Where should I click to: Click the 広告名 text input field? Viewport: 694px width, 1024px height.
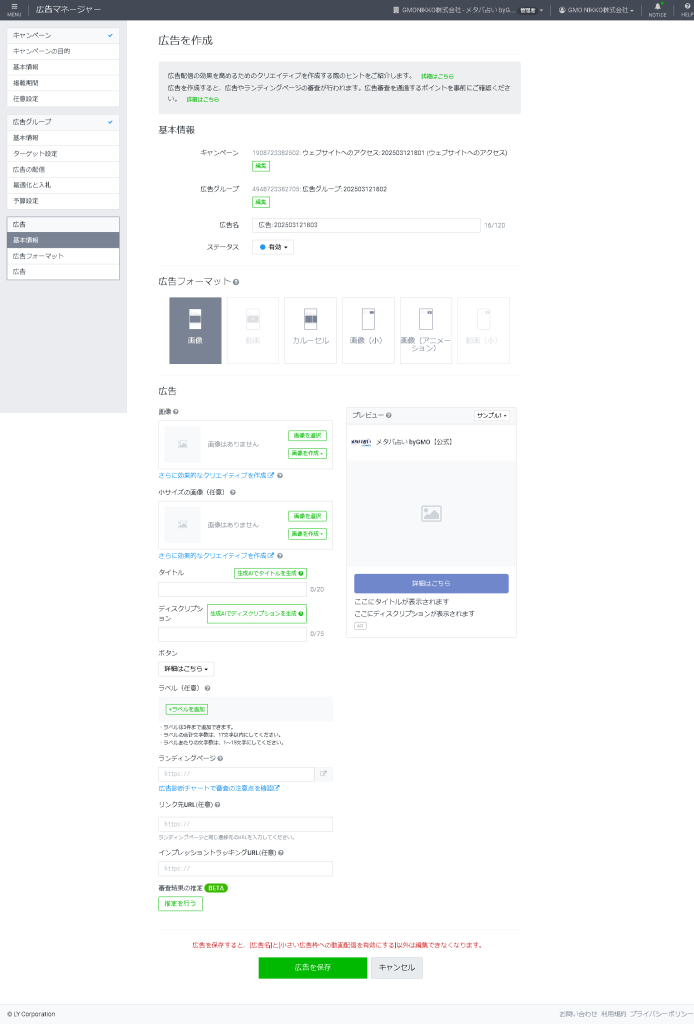tap(365, 225)
